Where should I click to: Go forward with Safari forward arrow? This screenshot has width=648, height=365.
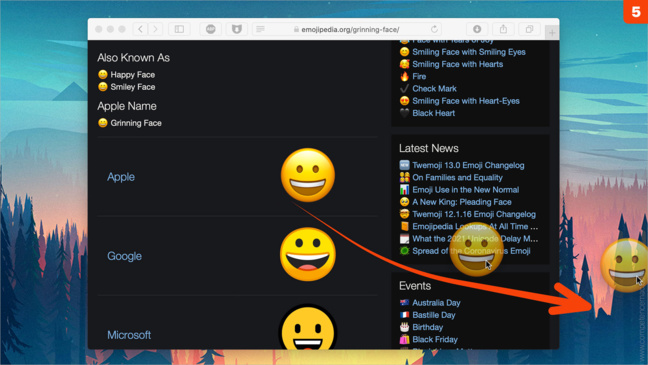pyautogui.click(x=155, y=29)
